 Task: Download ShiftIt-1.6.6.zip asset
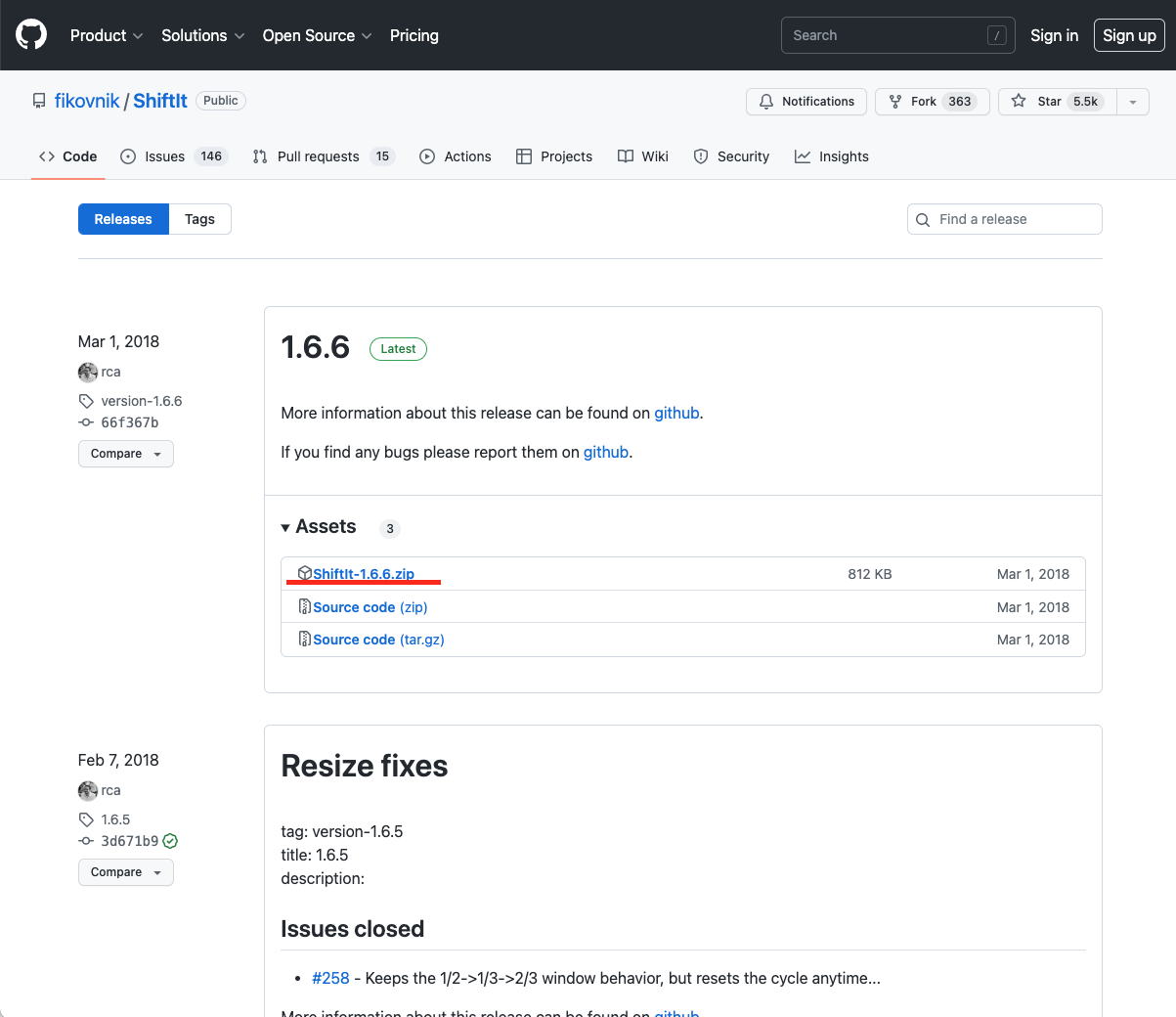[364, 574]
